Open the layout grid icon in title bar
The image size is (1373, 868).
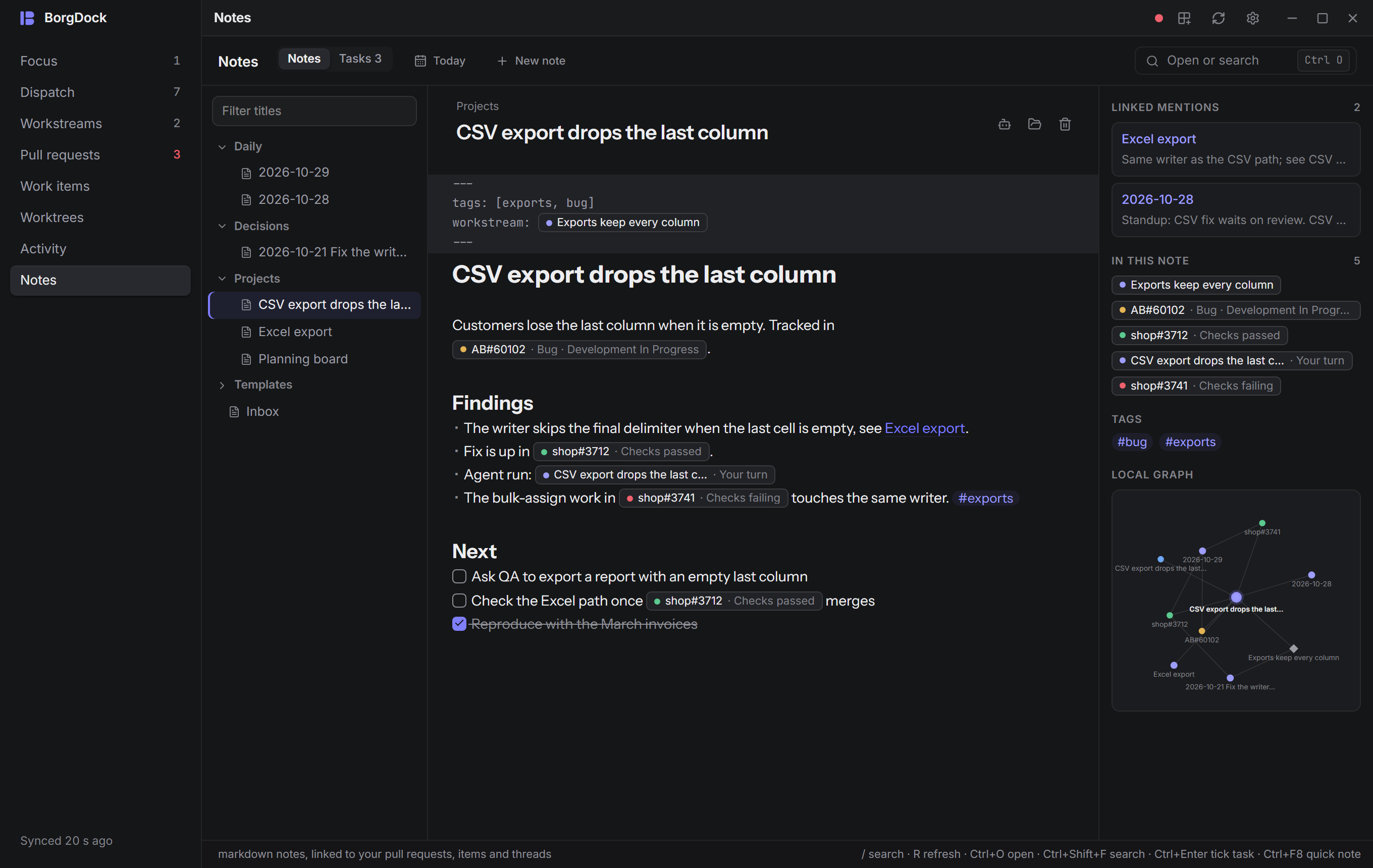click(1184, 18)
